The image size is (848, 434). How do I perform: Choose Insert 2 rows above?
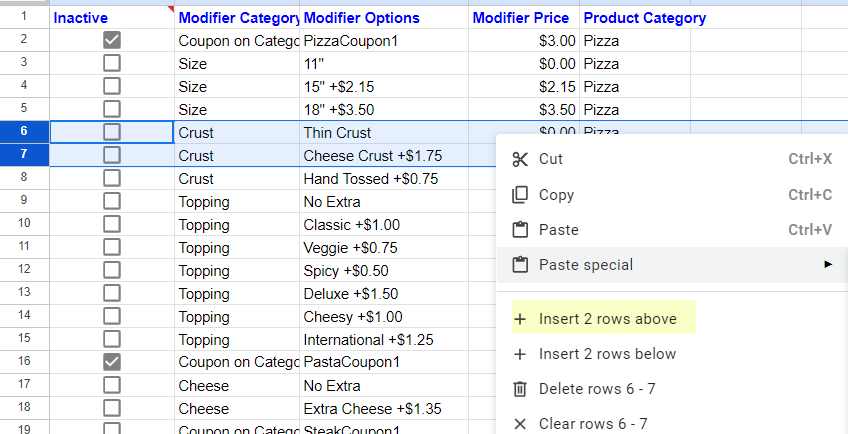(607, 320)
